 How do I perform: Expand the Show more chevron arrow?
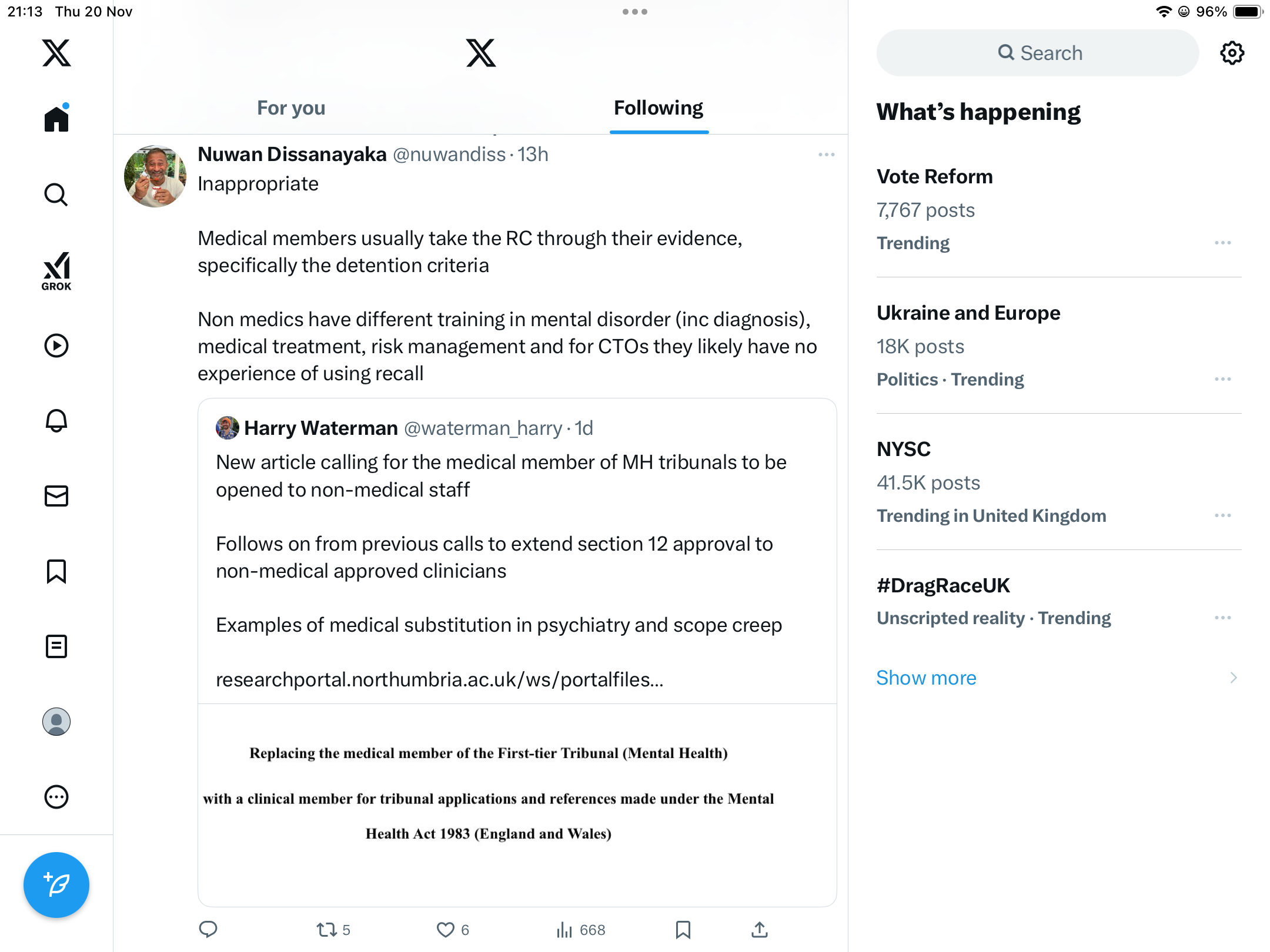[1233, 678]
